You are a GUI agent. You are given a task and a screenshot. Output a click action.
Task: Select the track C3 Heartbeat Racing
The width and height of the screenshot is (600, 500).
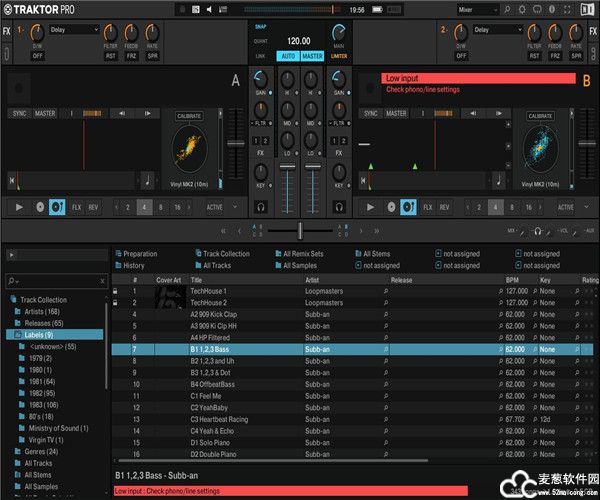[x=219, y=419]
